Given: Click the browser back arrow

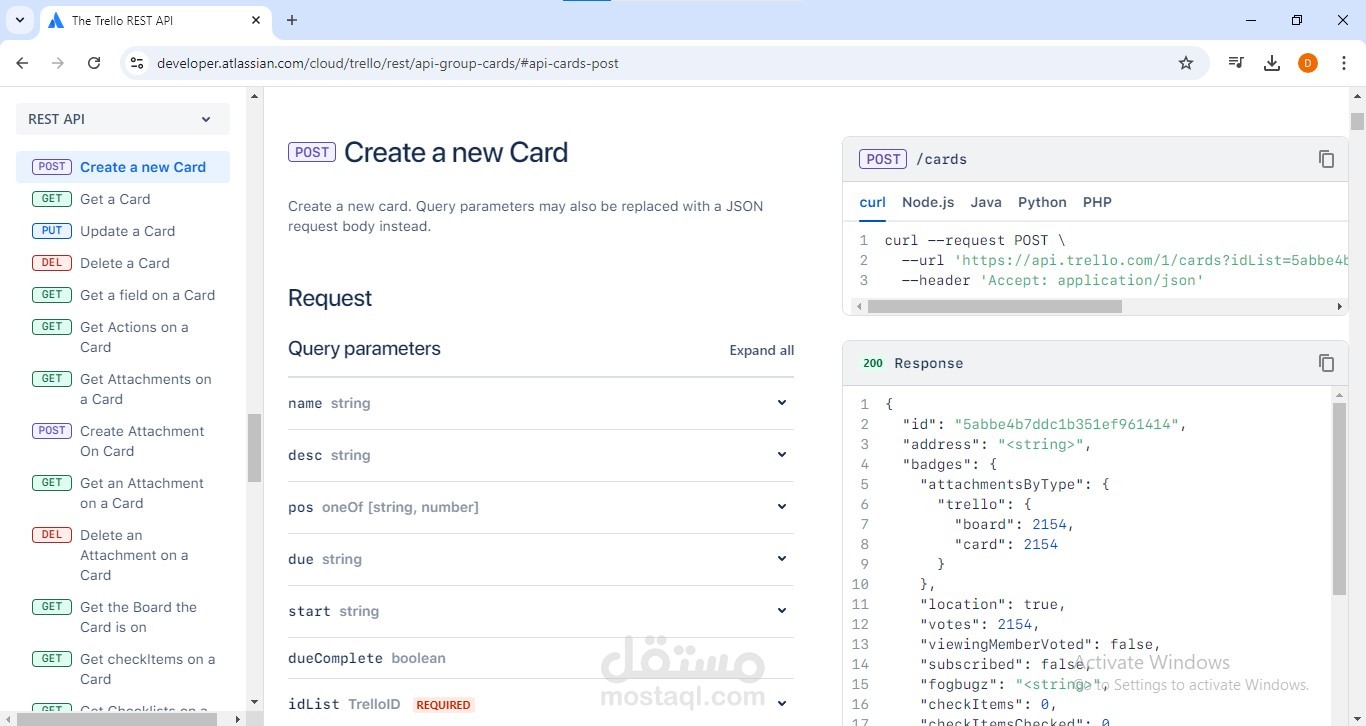Looking at the screenshot, I should coord(22,63).
